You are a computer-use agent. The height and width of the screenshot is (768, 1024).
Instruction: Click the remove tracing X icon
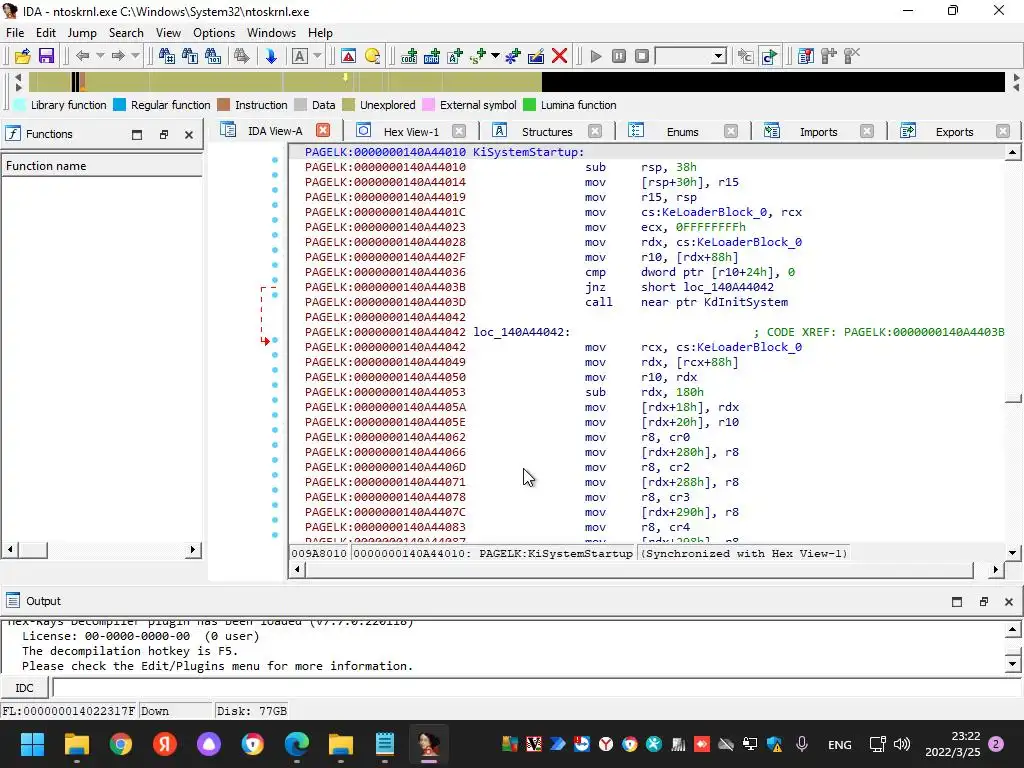[852, 56]
